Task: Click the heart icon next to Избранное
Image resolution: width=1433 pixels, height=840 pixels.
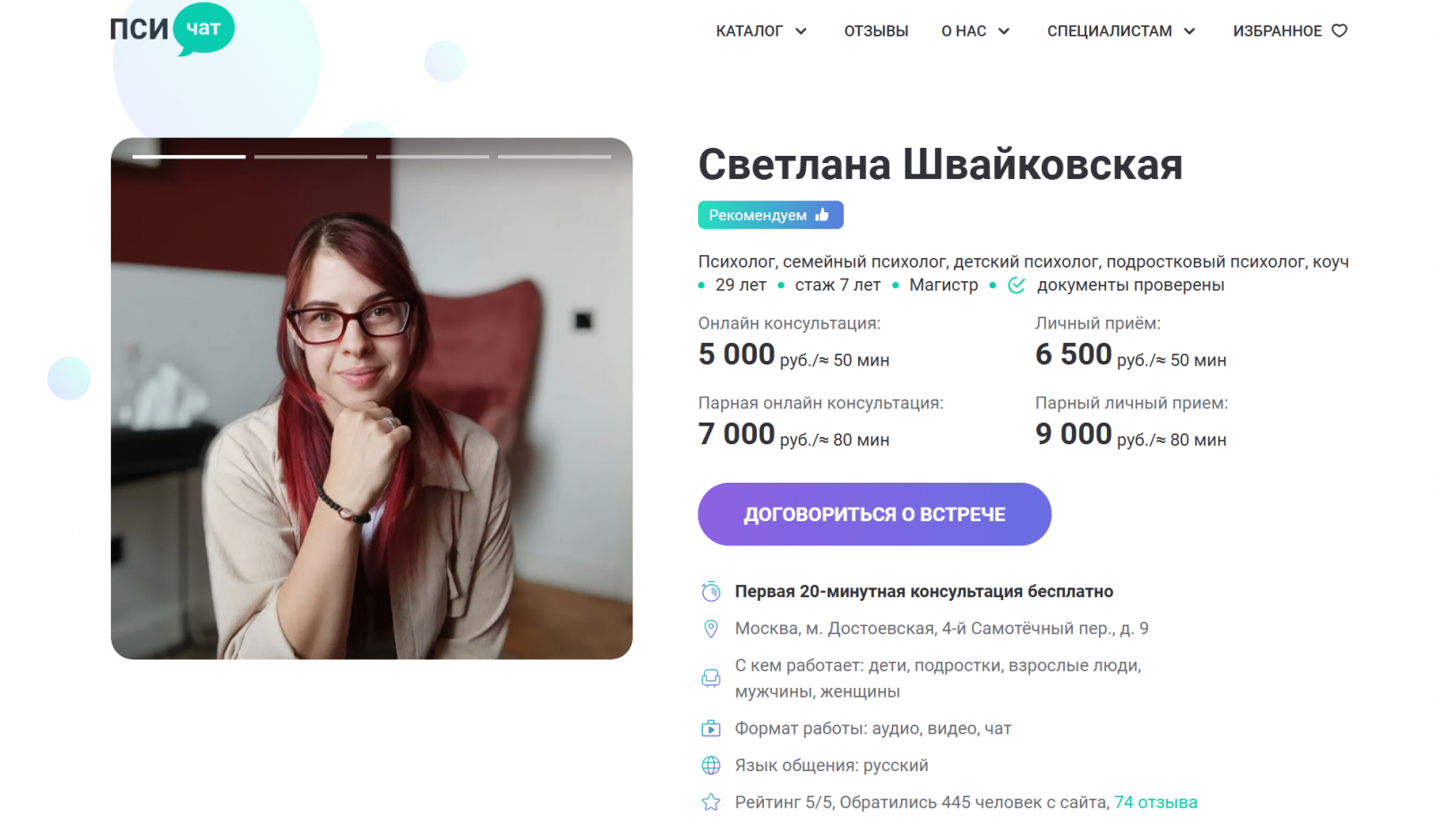Action: [1339, 30]
